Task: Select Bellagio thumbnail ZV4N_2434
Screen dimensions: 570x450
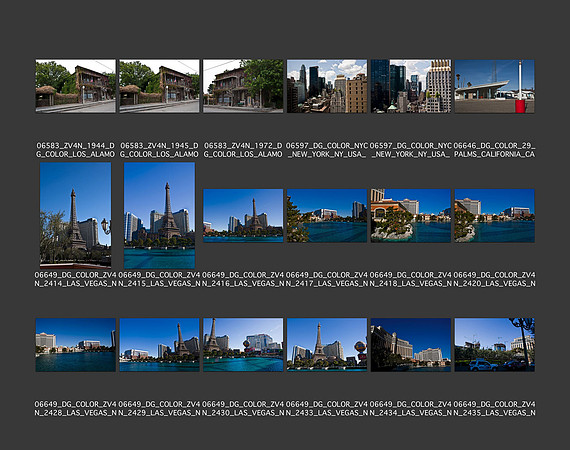Action: point(411,345)
